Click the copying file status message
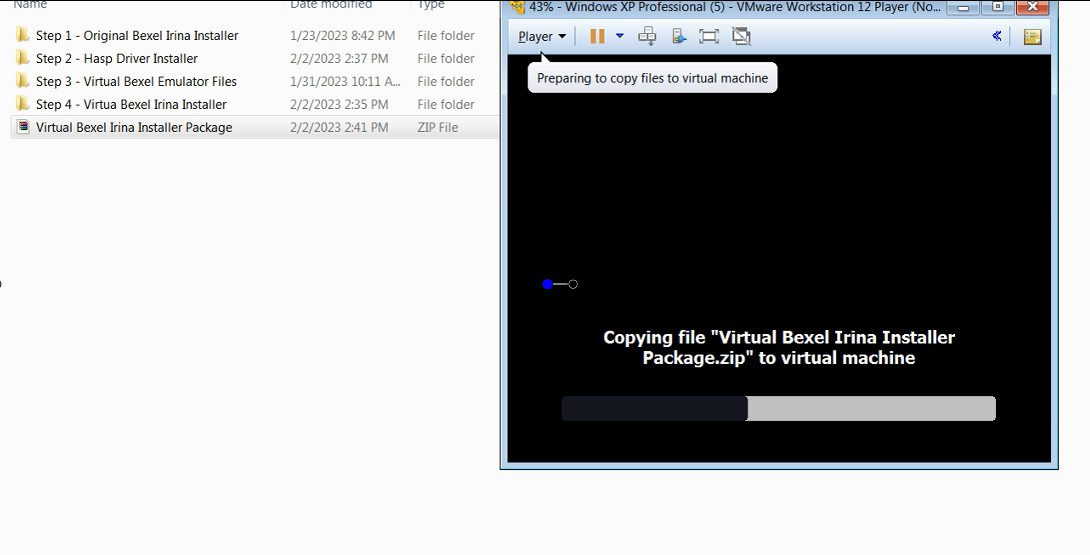Image resolution: width=1090 pixels, height=555 pixels. tap(779, 347)
